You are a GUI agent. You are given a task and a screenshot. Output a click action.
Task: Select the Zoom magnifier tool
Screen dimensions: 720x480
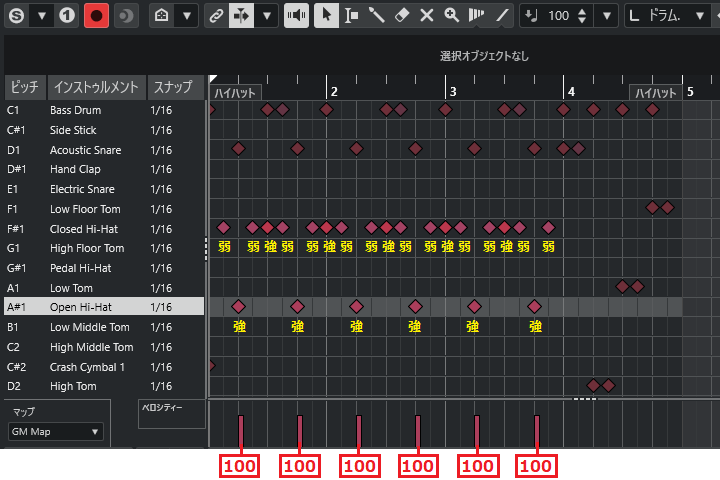(452, 16)
